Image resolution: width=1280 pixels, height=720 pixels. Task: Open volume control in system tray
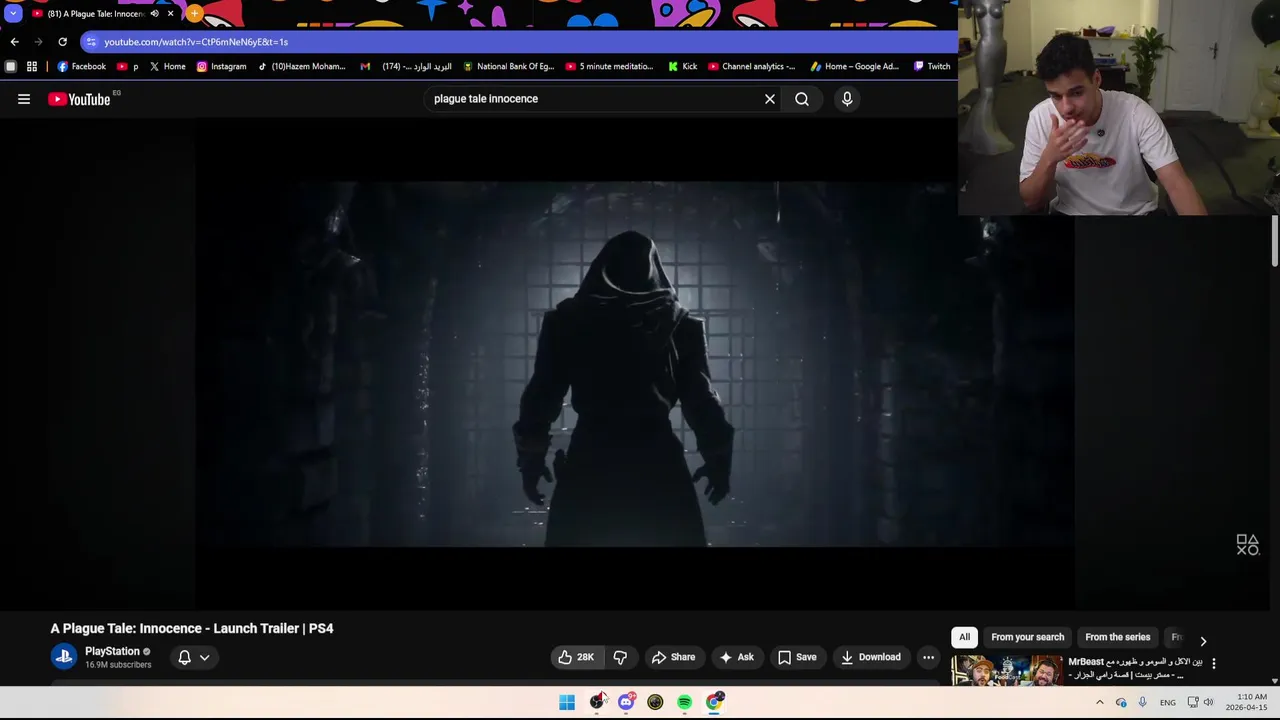pyautogui.click(x=1208, y=702)
